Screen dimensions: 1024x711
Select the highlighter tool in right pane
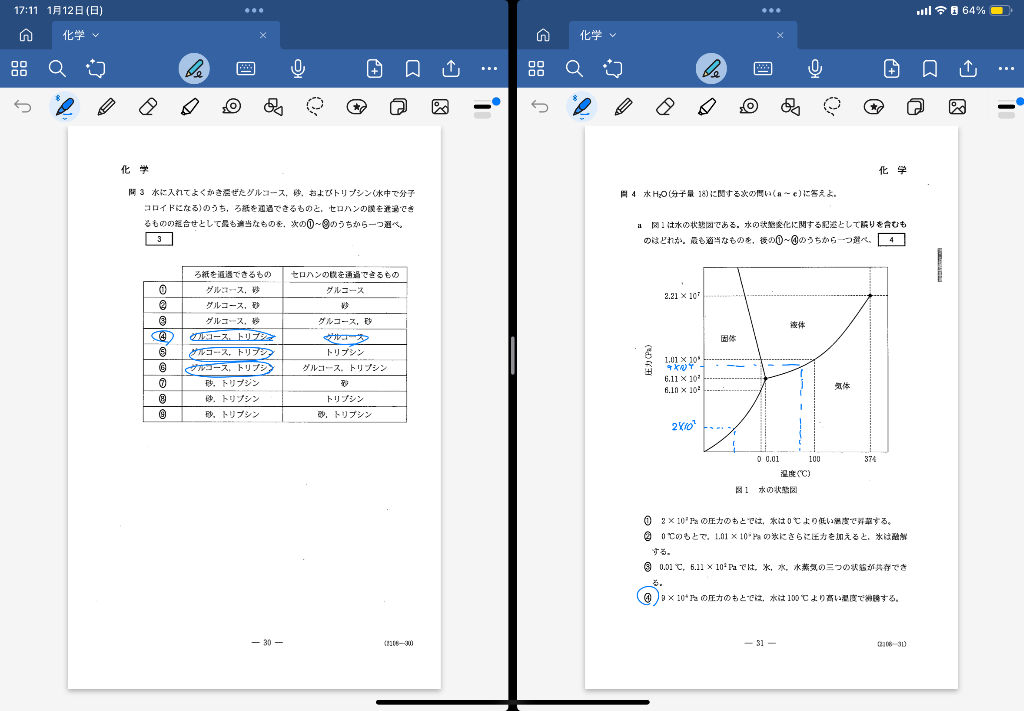(707, 107)
